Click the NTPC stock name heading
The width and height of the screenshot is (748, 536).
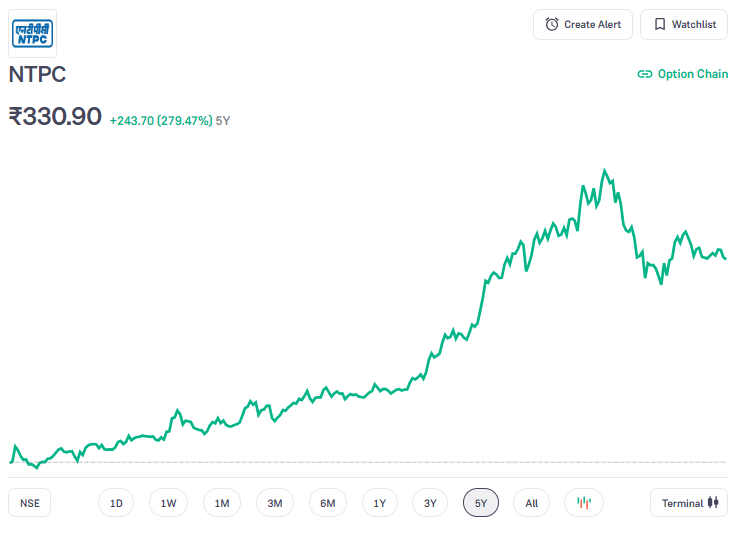coord(37,74)
